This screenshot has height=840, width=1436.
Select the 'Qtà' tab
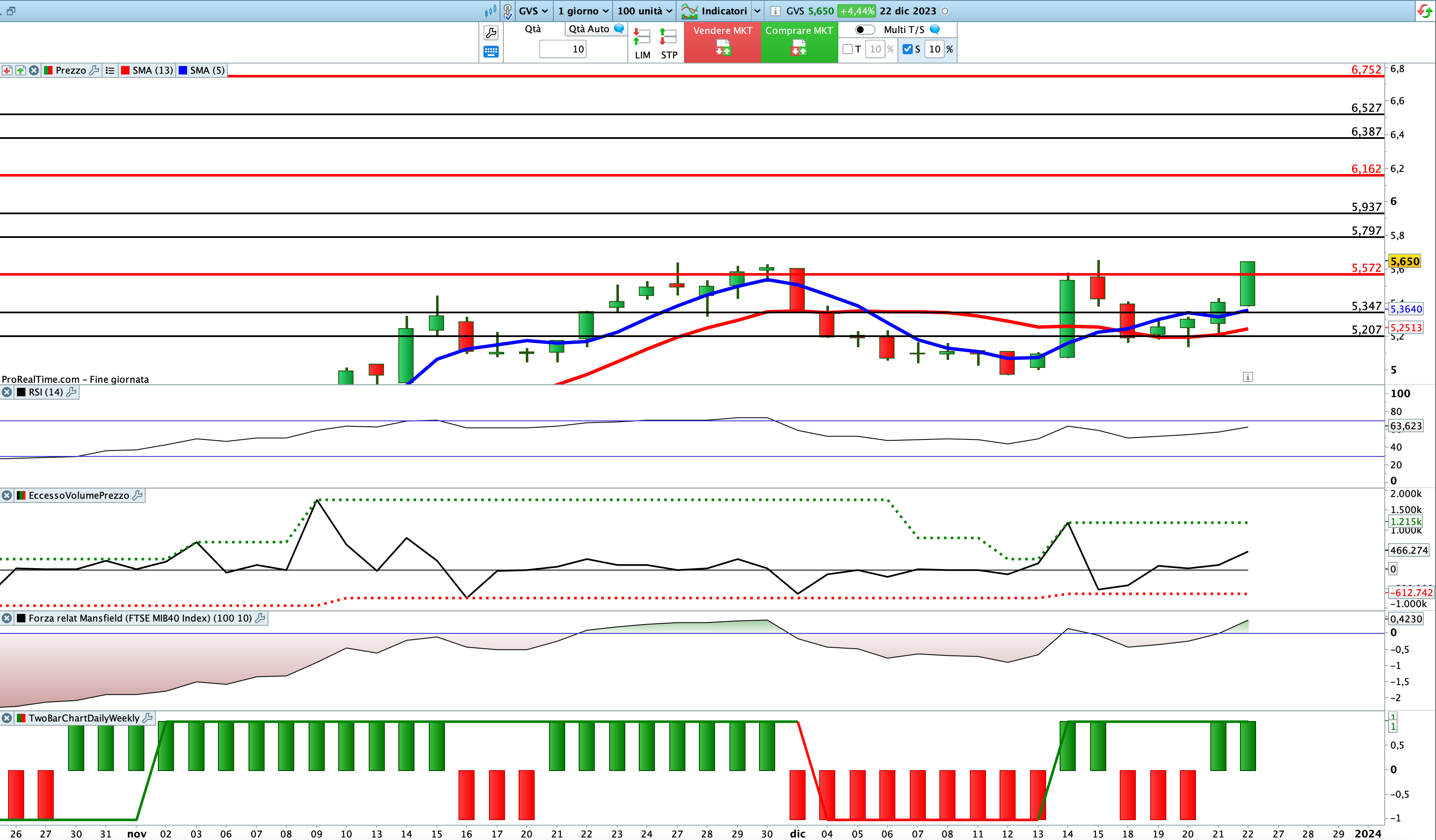(x=533, y=29)
